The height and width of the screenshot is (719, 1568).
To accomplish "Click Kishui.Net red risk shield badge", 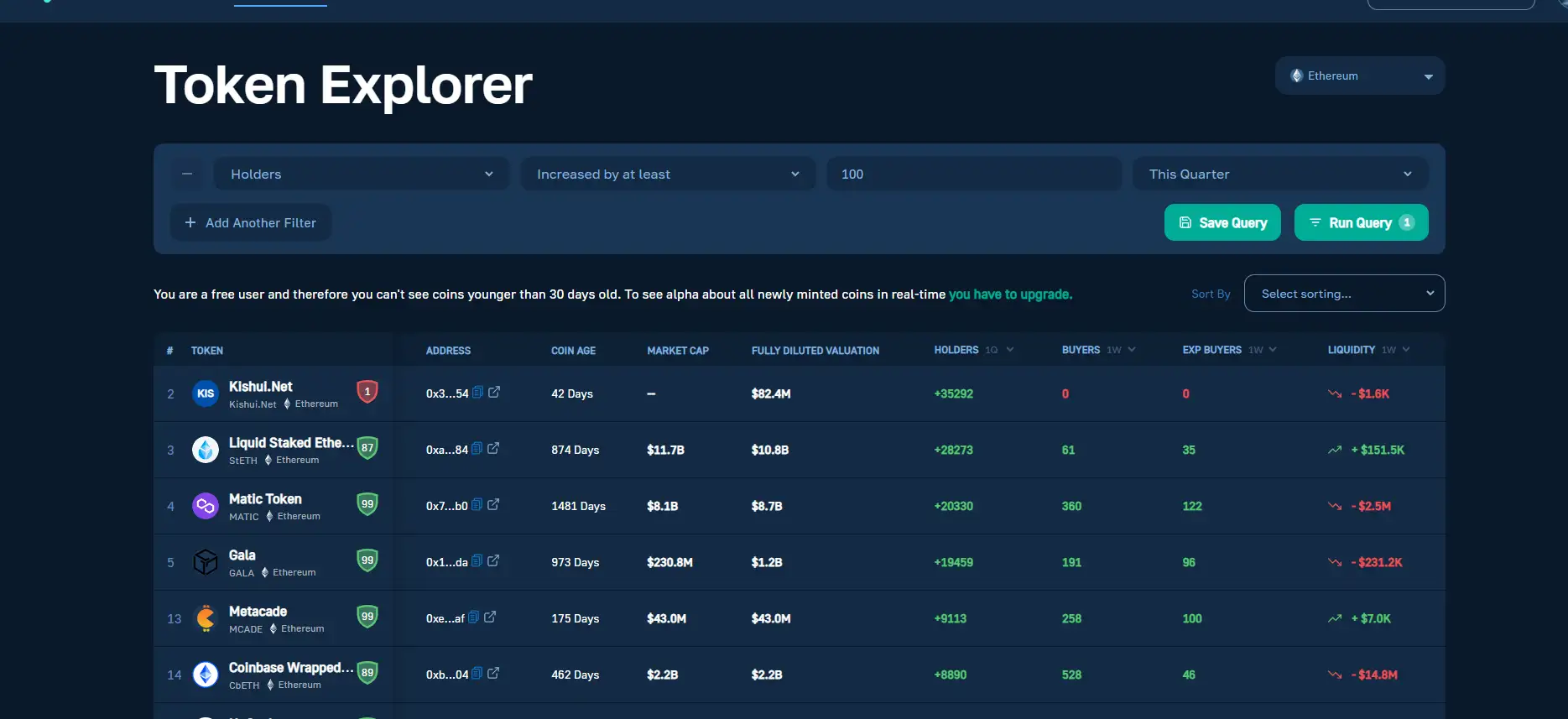I will 367,392.
